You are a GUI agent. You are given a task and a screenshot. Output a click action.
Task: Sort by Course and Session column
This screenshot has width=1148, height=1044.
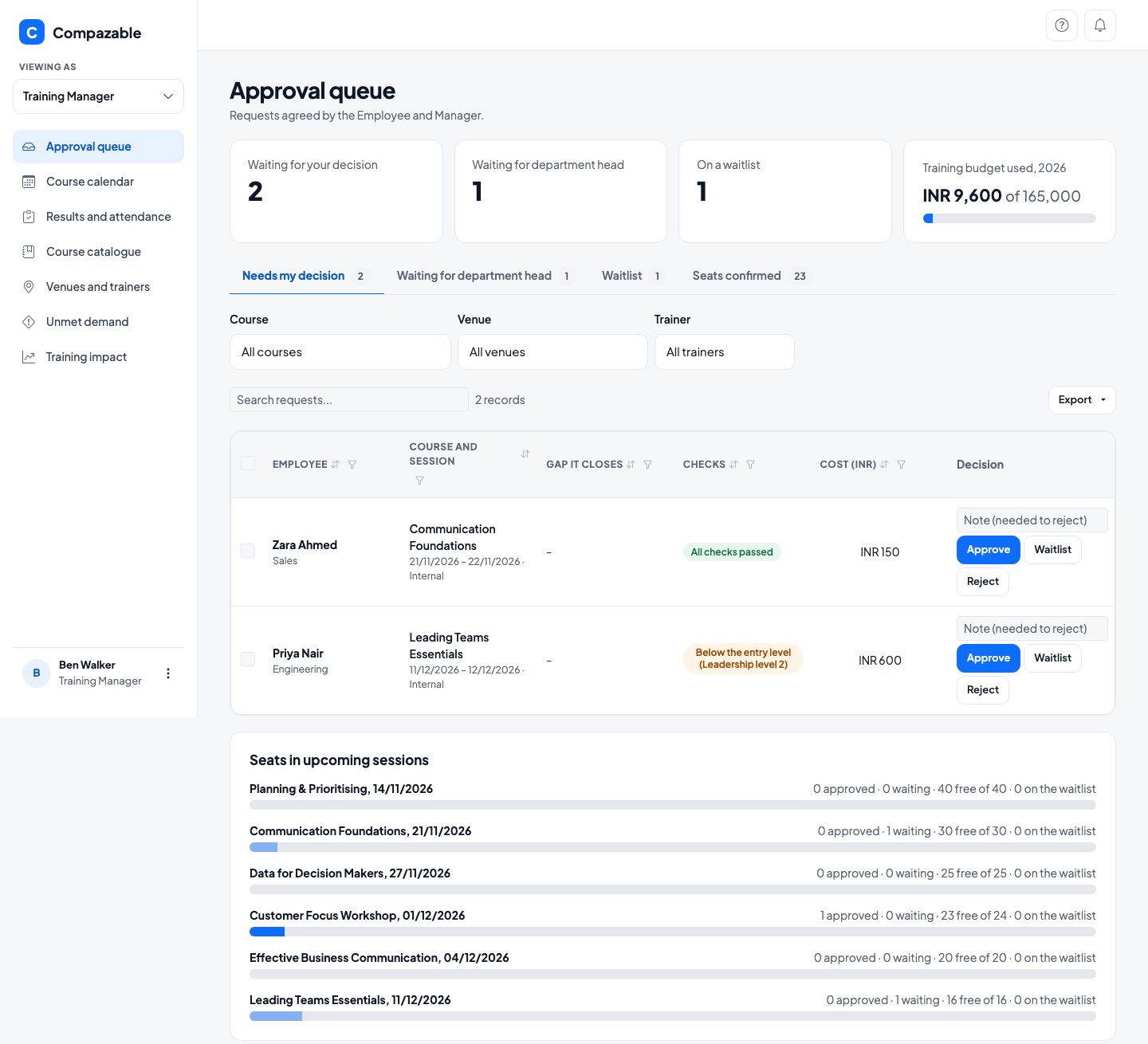tap(525, 454)
